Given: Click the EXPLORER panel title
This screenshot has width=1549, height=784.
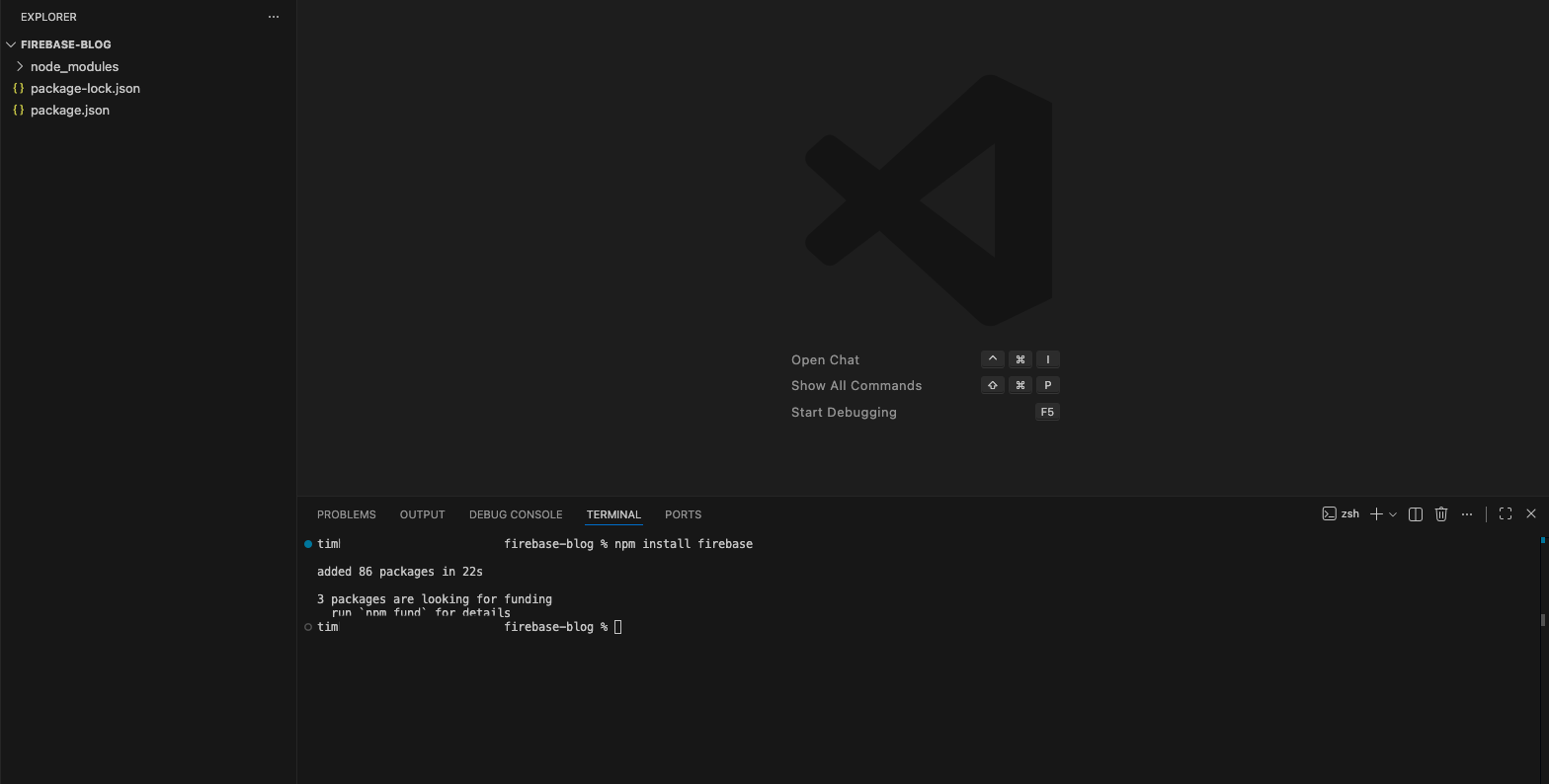Looking at the screenshot, I should tap(48, 17).
